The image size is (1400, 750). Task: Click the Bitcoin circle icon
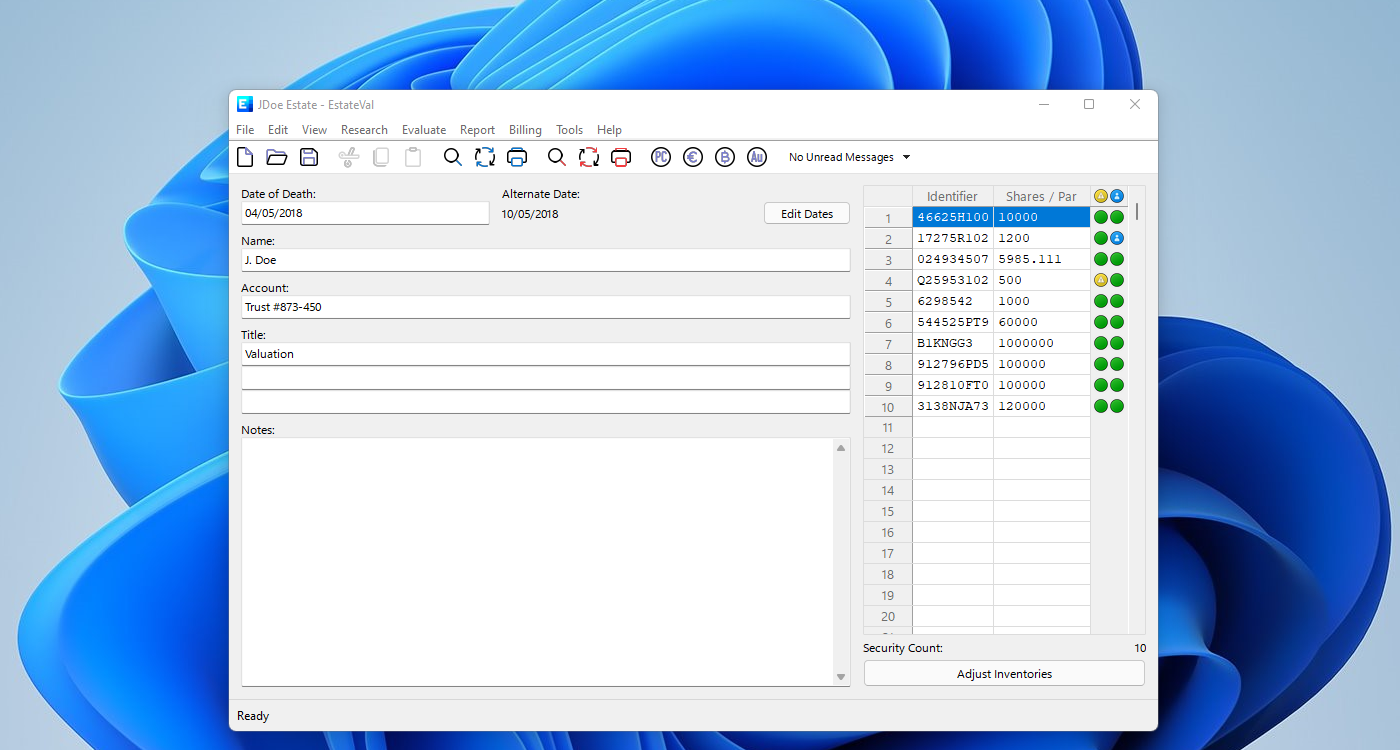[725, 157]
